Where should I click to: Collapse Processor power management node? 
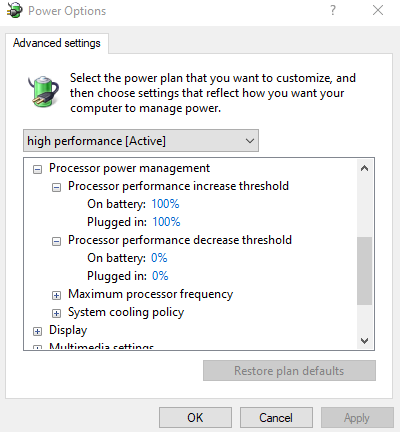37,170
